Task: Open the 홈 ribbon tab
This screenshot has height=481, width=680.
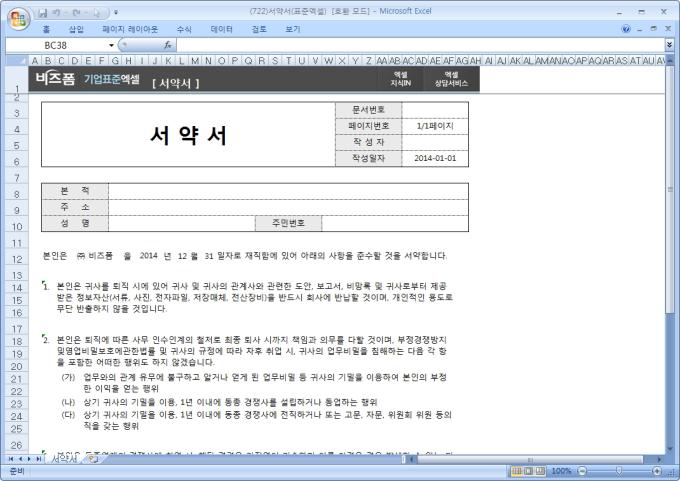Action: click(x=46, y=29)
